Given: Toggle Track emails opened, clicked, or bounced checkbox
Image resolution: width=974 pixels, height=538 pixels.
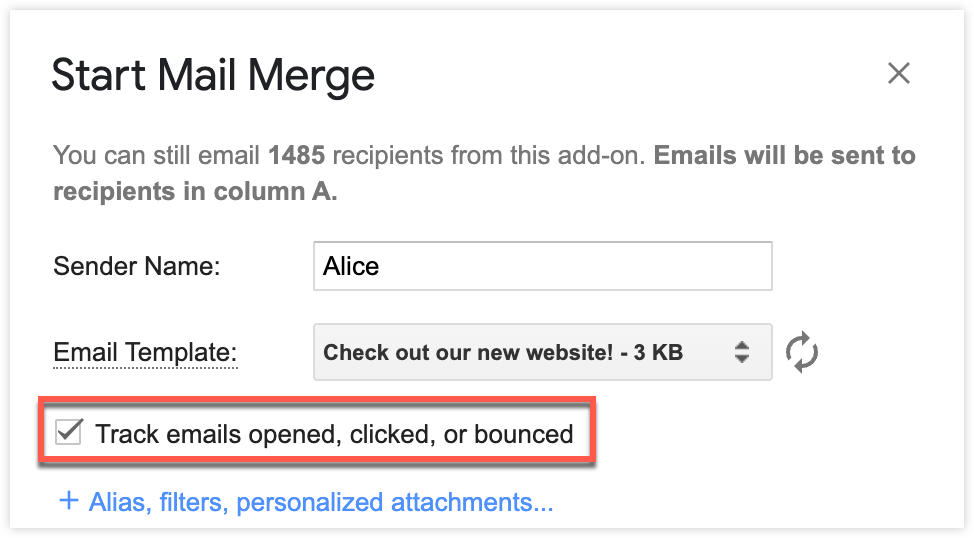Looking at the screenshot, I should (x=69, y=433).
